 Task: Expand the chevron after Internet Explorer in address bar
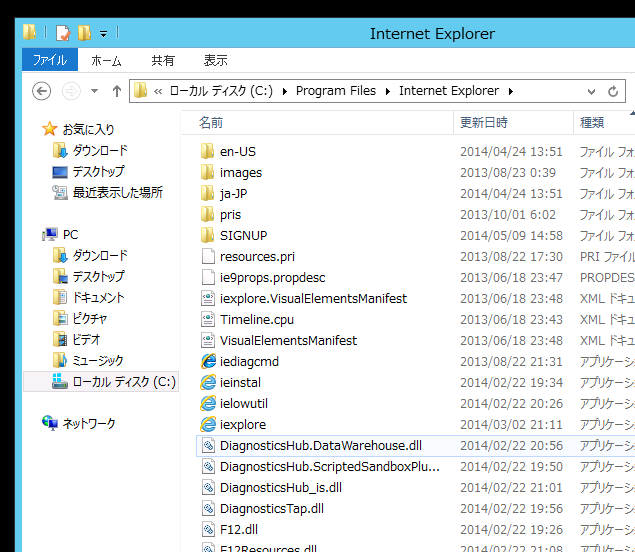click(x=511, y=92)
